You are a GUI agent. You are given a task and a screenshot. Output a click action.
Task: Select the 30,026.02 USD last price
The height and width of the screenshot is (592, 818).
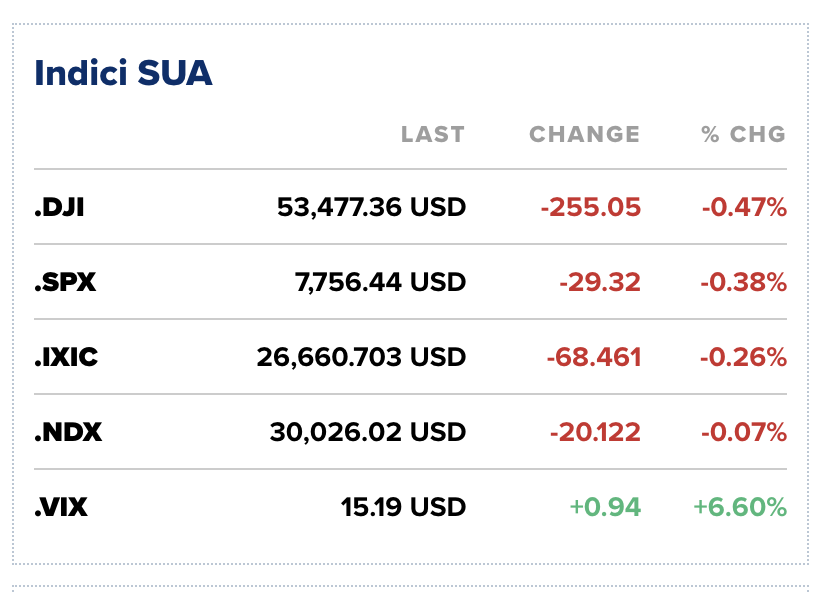point(368,432)
